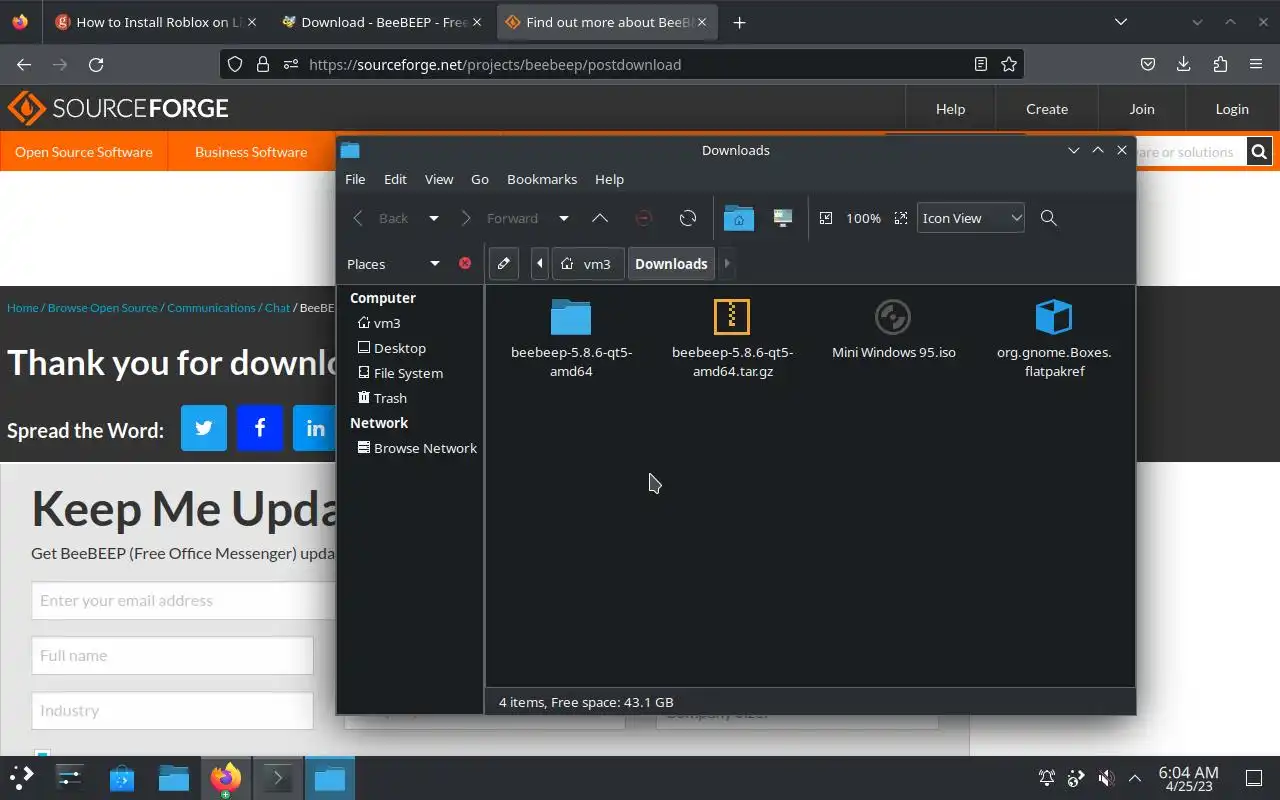The image size is (1280, 800).
Task: Open the Open Source Software nav menu
Action: pos(84,152)
